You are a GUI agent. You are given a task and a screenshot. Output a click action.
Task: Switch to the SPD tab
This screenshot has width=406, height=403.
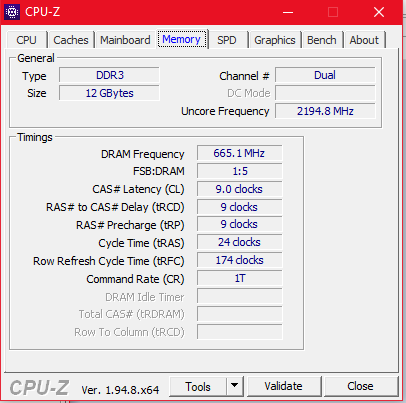click(227, 40)
